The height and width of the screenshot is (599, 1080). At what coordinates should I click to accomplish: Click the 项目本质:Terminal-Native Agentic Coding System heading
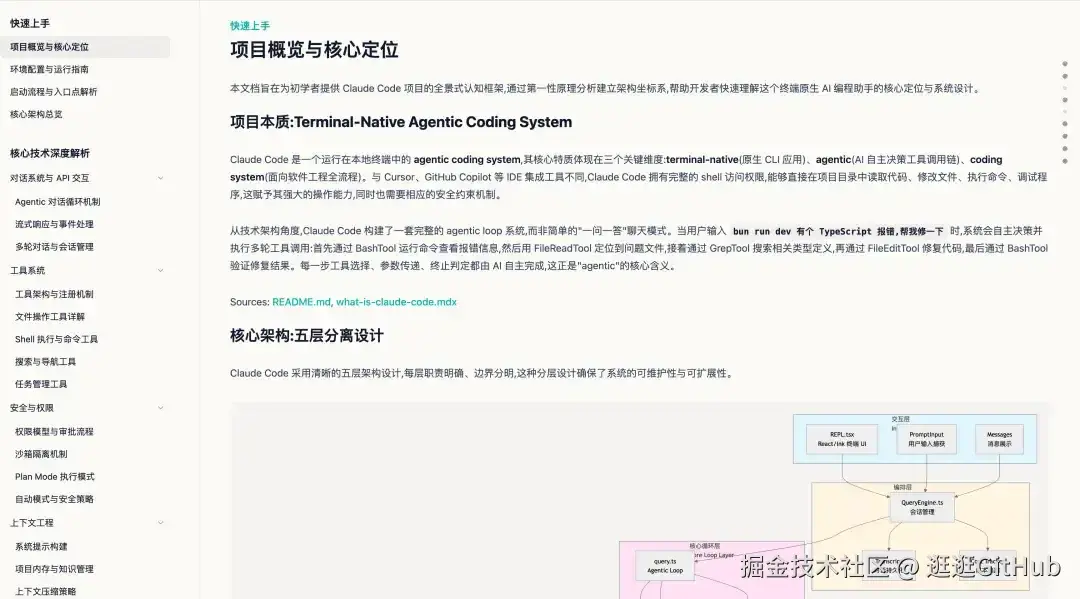point(401,122)
